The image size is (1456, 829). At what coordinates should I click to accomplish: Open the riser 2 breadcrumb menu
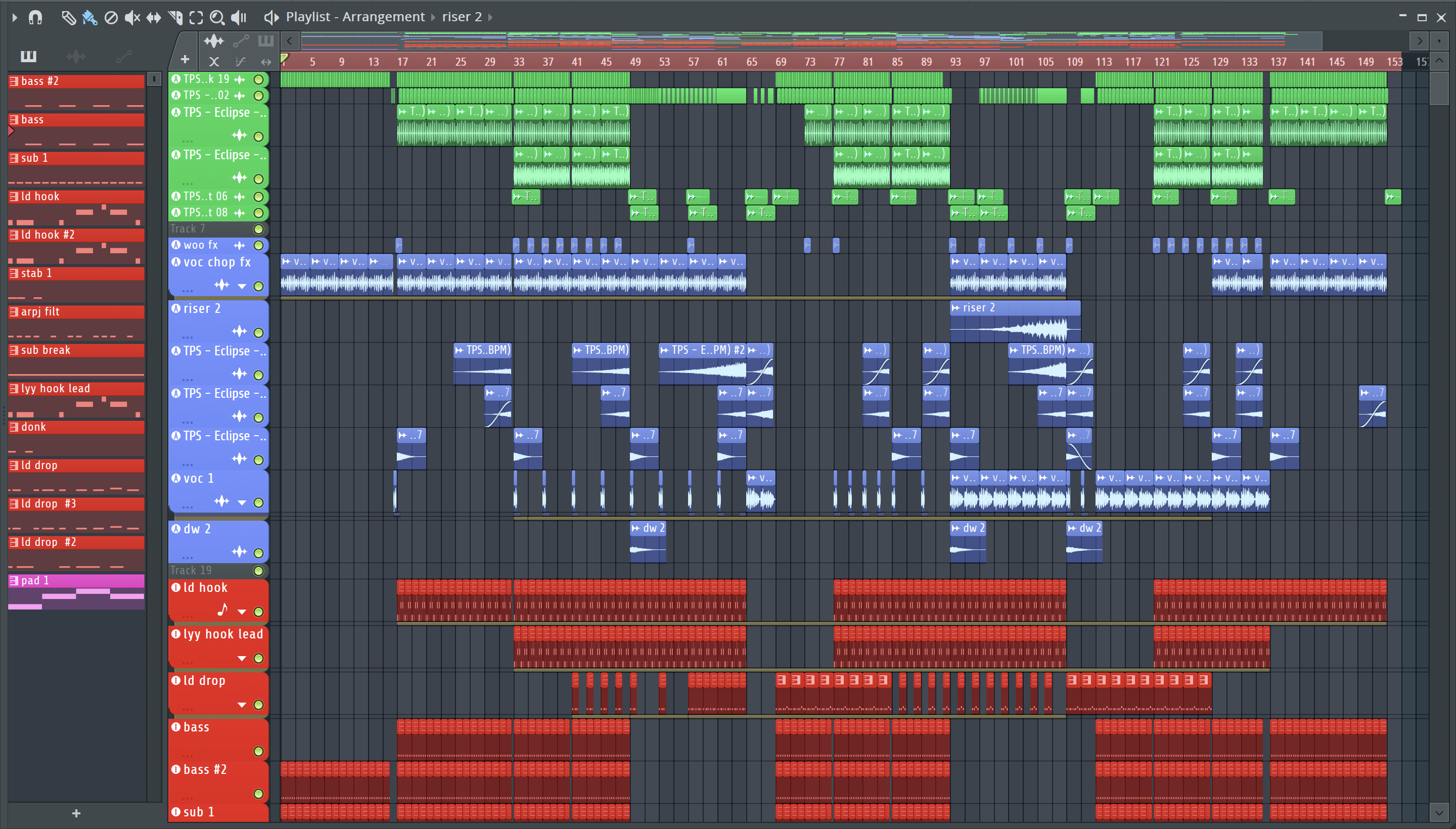tap(462, 17)
